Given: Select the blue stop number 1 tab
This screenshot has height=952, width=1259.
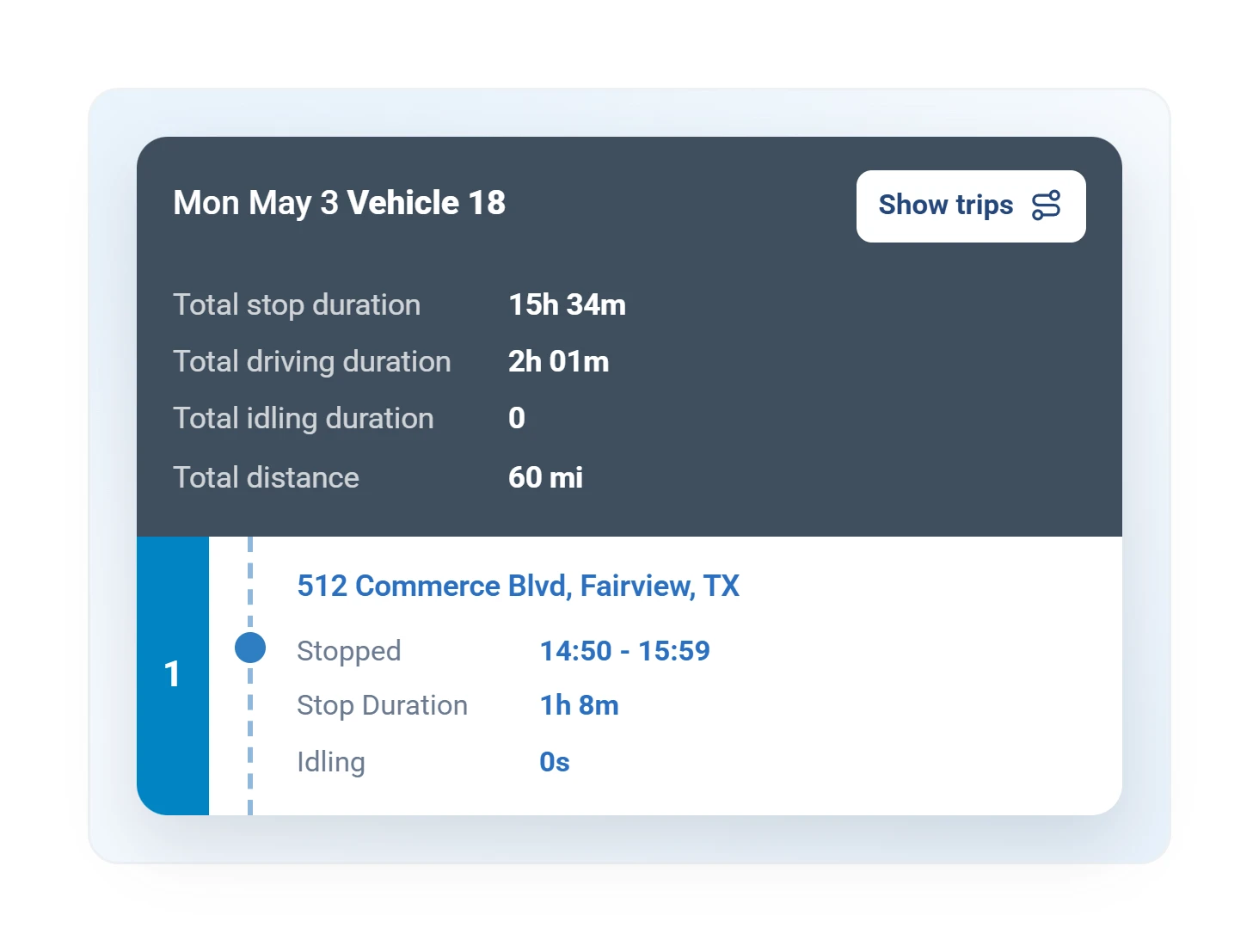Looking at the screenshot, I should pyautogui.click(x=173, y=675).
